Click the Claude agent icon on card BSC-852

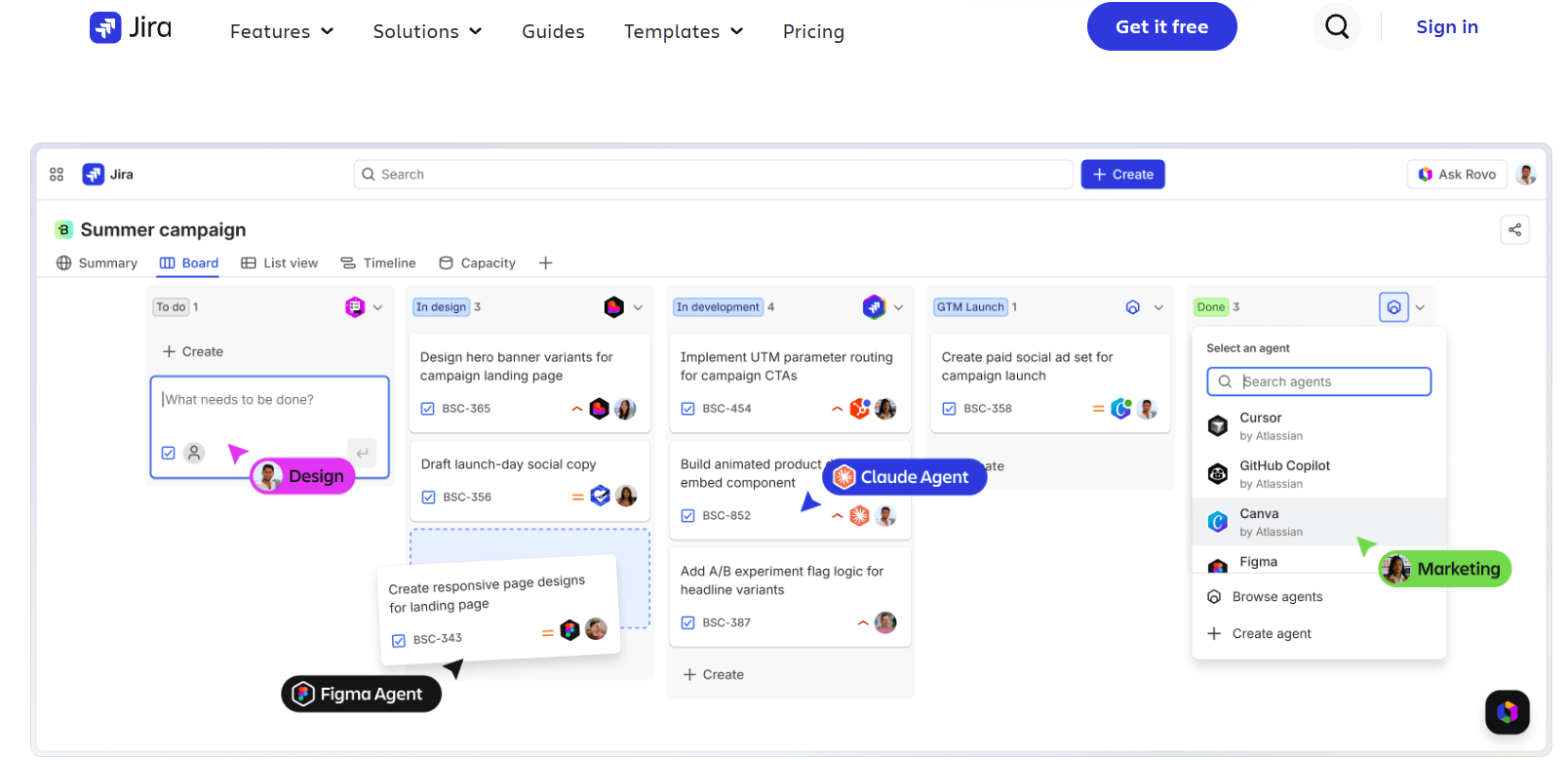pos(859,516)
